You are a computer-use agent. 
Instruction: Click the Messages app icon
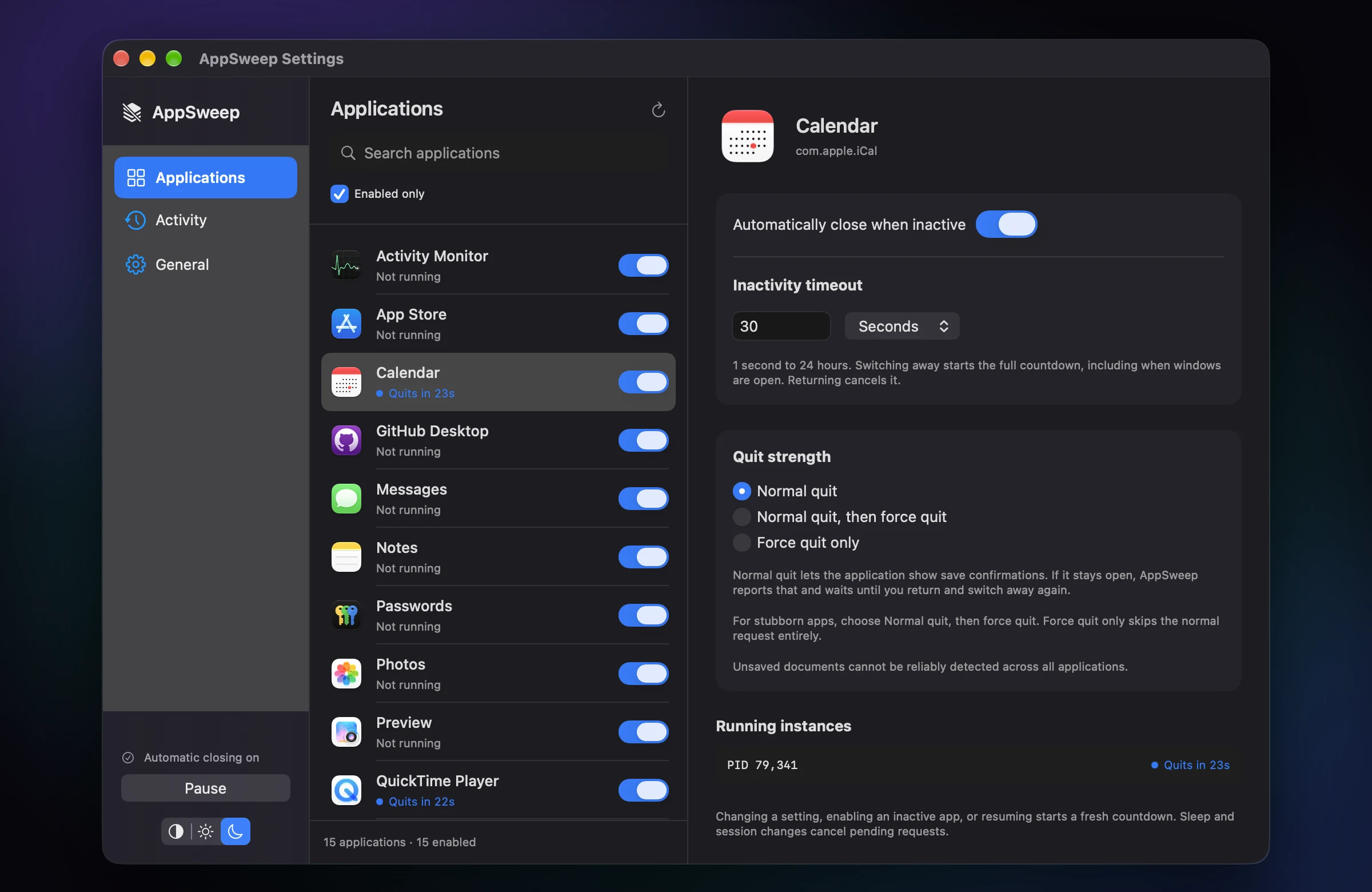coord(346,498)
